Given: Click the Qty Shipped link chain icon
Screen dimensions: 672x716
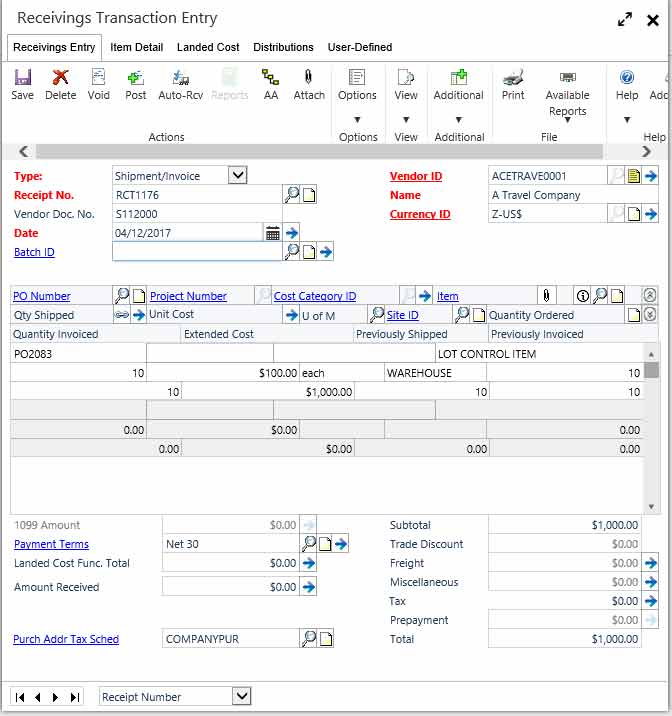Looking at the screenshot, I should (x=121, y=315).
